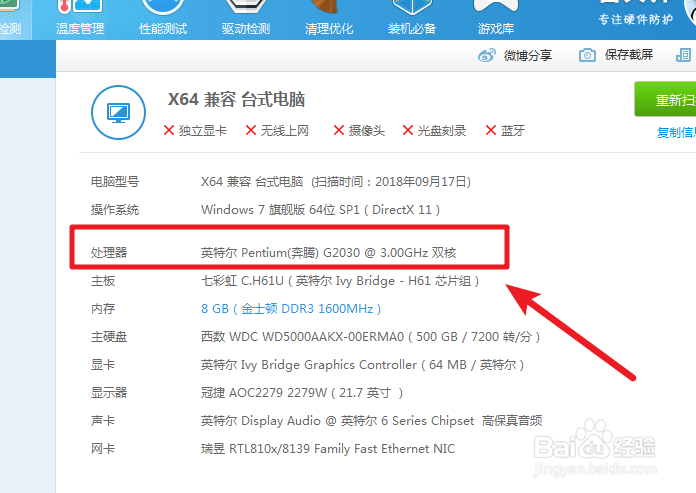This screenshot has height=493, width=696.
Task: Open the 清理优化 cleanup tab
Action: pos(329,19)
